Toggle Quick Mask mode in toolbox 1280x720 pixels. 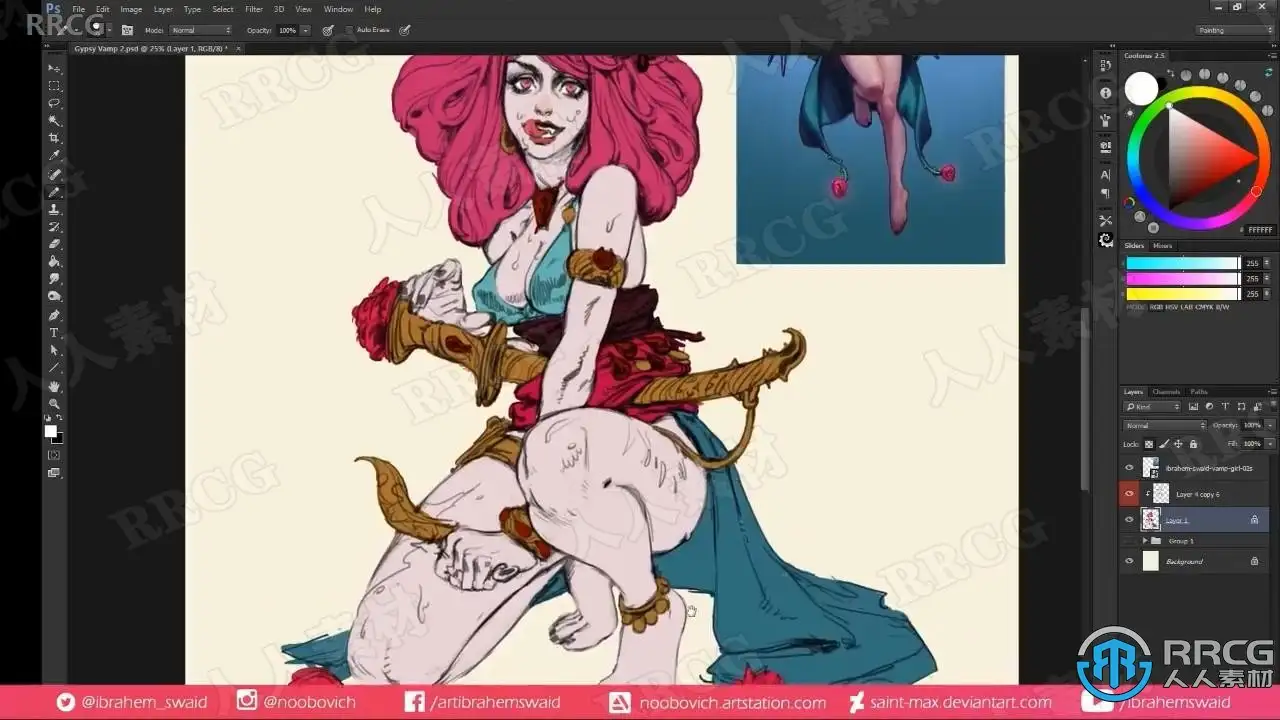[x=54, y=455]
